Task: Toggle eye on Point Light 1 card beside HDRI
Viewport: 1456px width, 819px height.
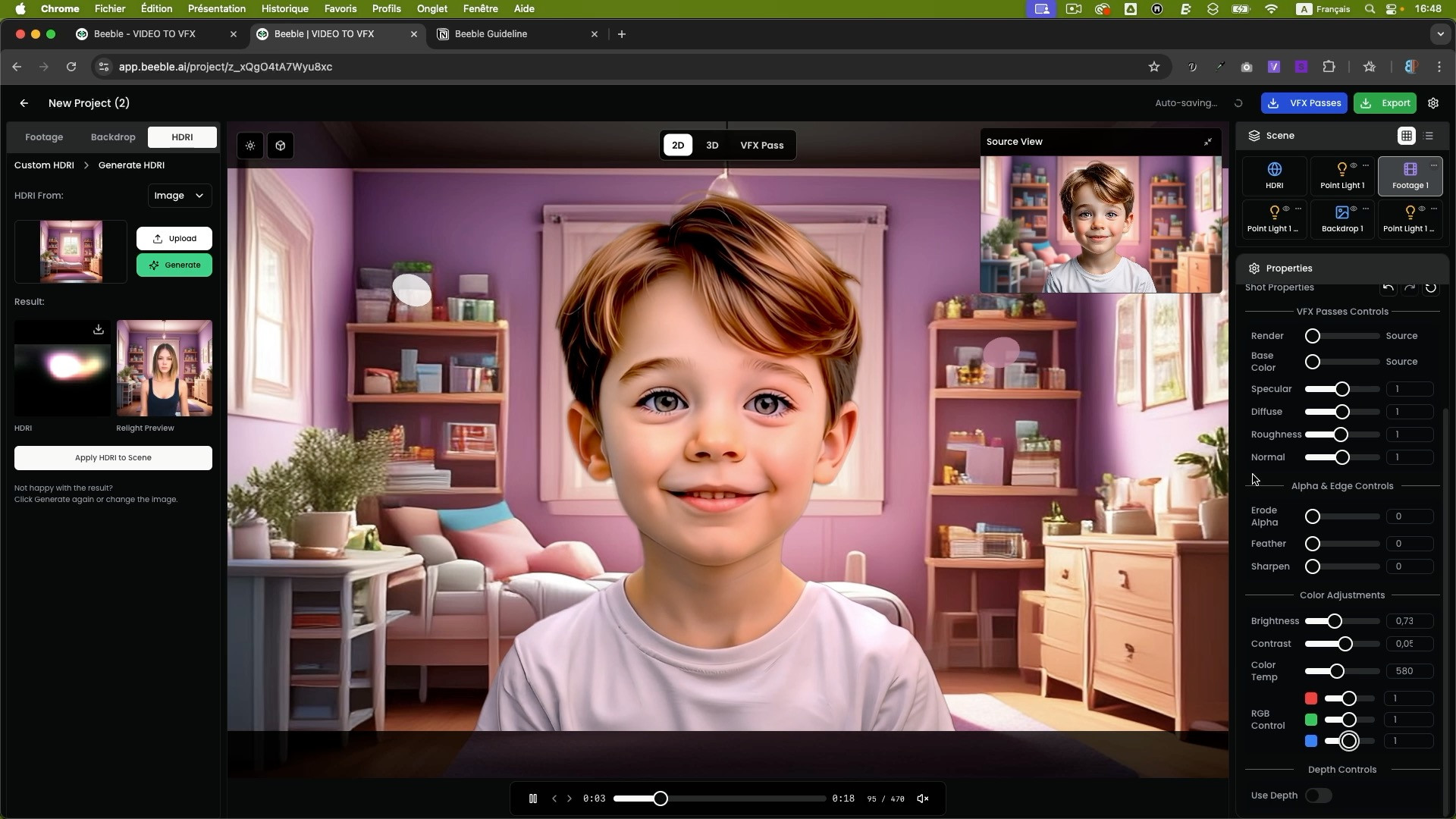Action: point(1354,165)
